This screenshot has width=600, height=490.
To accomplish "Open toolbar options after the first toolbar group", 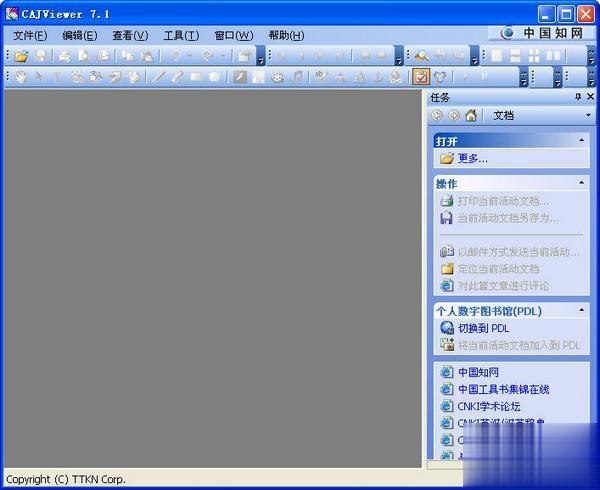I will tap(261, 56).
